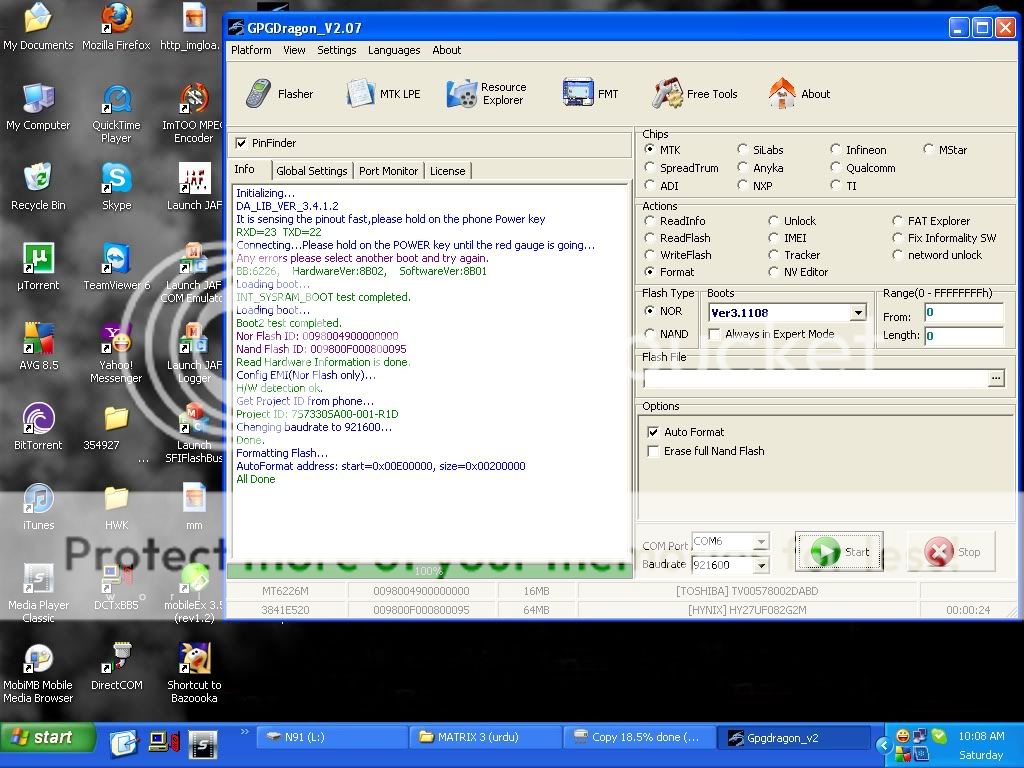Select the Skype desktop icon
Screen dimensions: 1024x768
[x=116, y=187]
